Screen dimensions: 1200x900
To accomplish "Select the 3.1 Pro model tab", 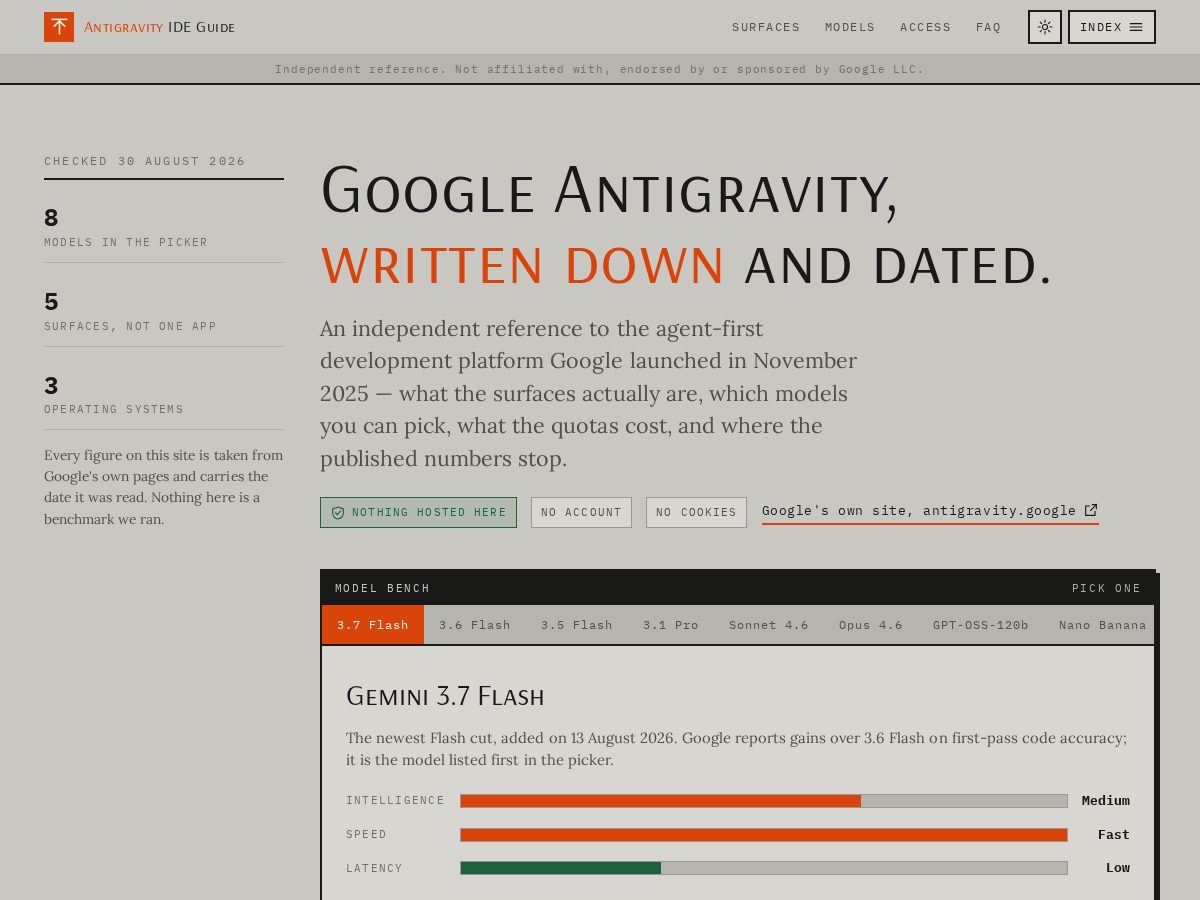I will coord(671,625).
